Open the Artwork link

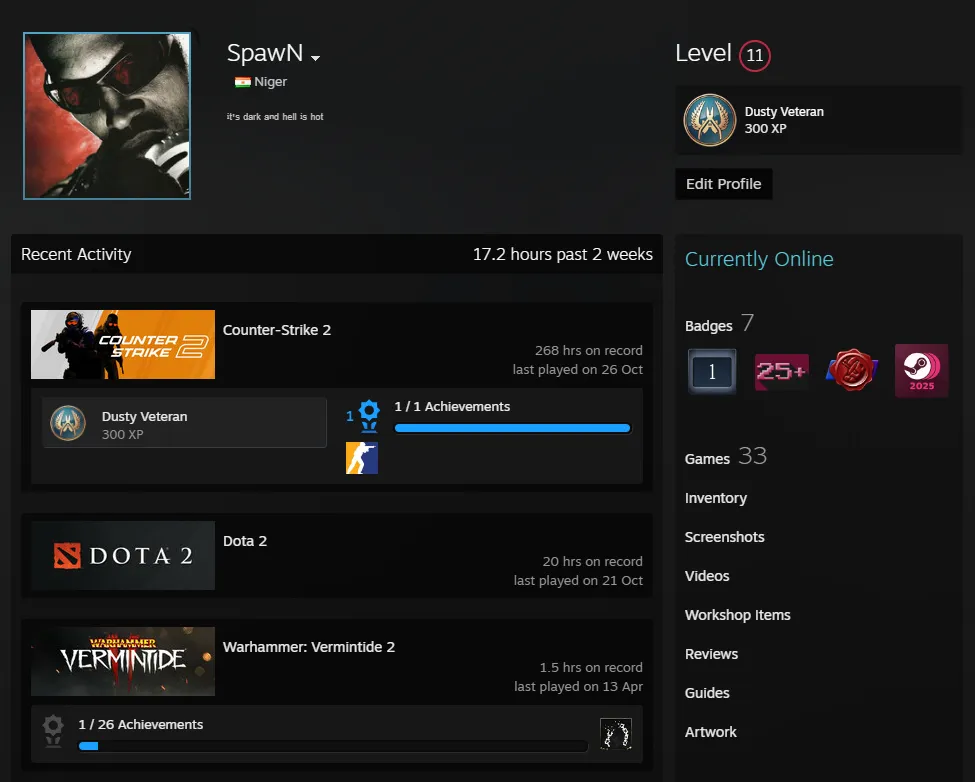711,732
